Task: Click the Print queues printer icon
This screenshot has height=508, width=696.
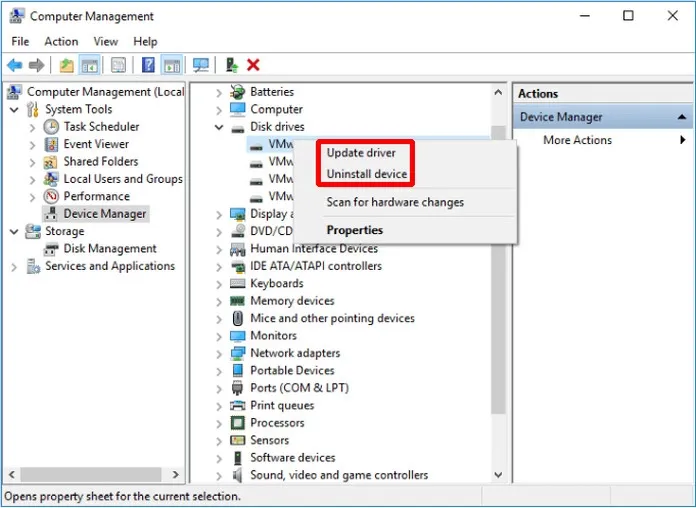Action: coord(237,405)
